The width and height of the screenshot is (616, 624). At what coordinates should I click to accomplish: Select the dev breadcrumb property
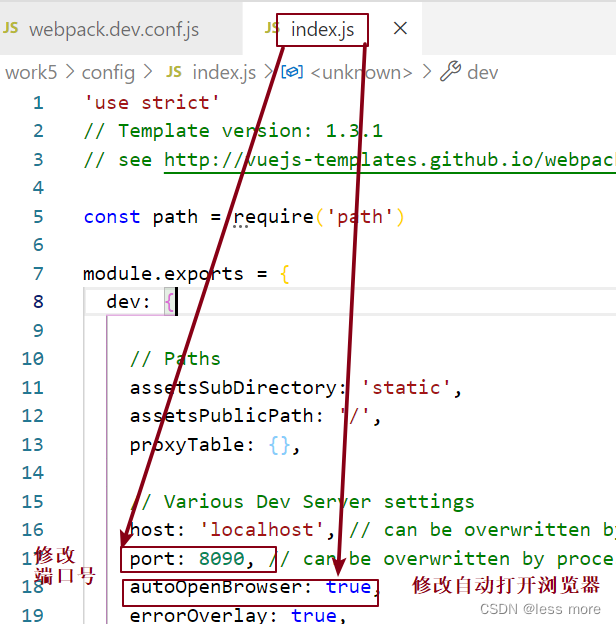[482, 72]
